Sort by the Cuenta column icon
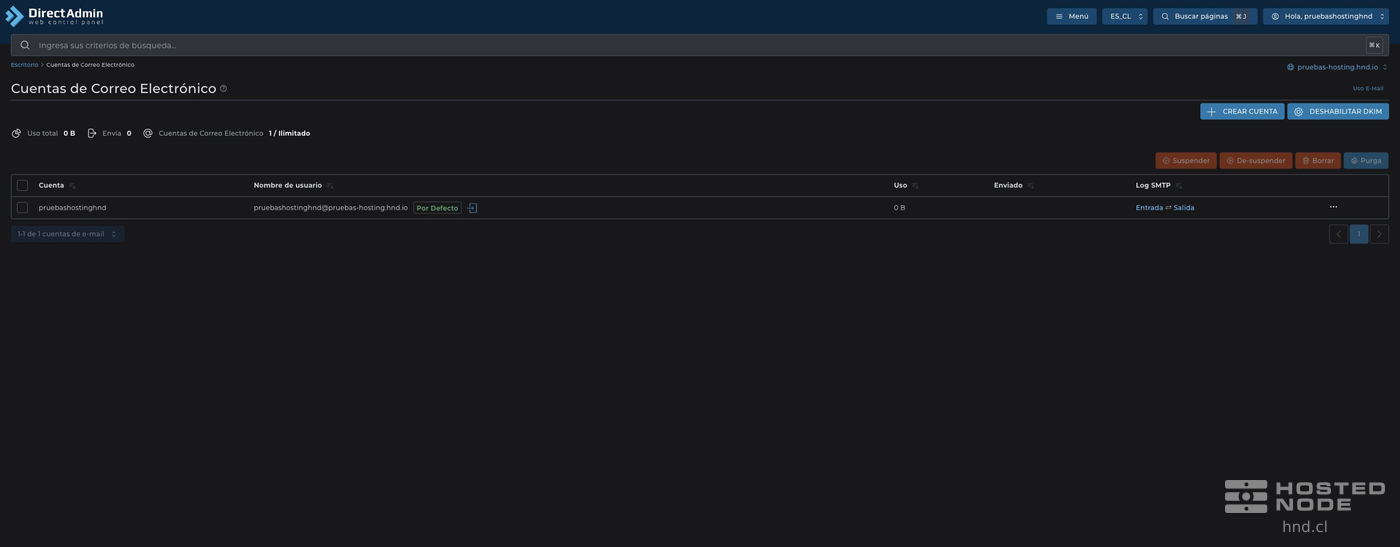 (x=72, y=186)
